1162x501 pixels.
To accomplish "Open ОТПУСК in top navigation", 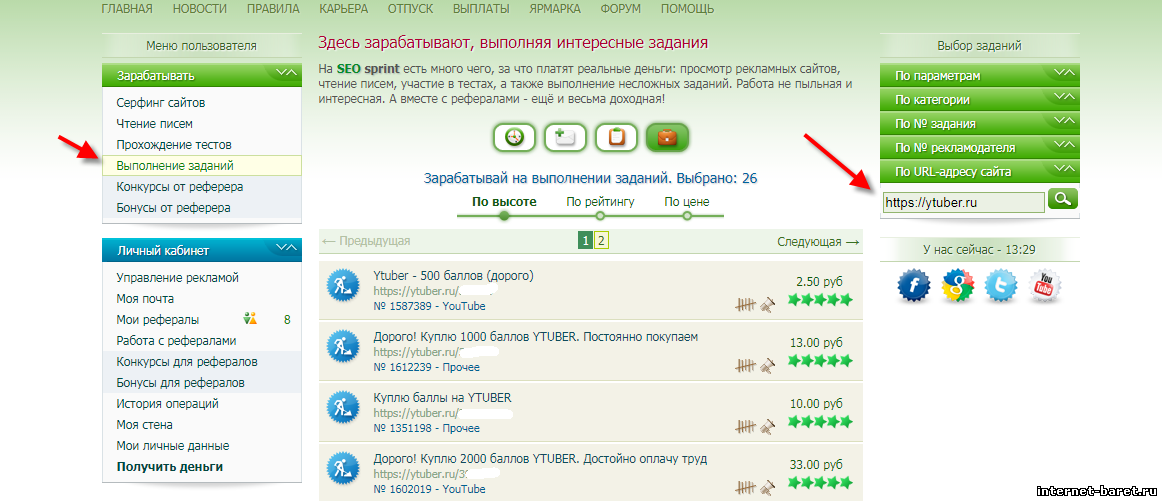I will (x=411, y=9).
